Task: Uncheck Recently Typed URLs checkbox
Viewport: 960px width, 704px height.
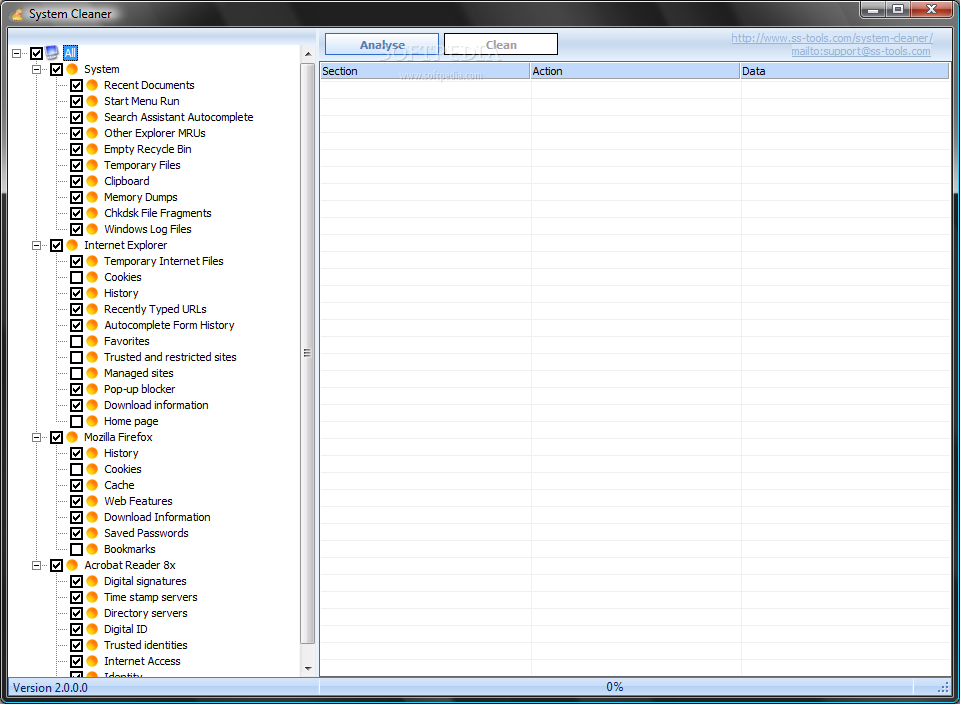Action: click(x=77, y=309)
